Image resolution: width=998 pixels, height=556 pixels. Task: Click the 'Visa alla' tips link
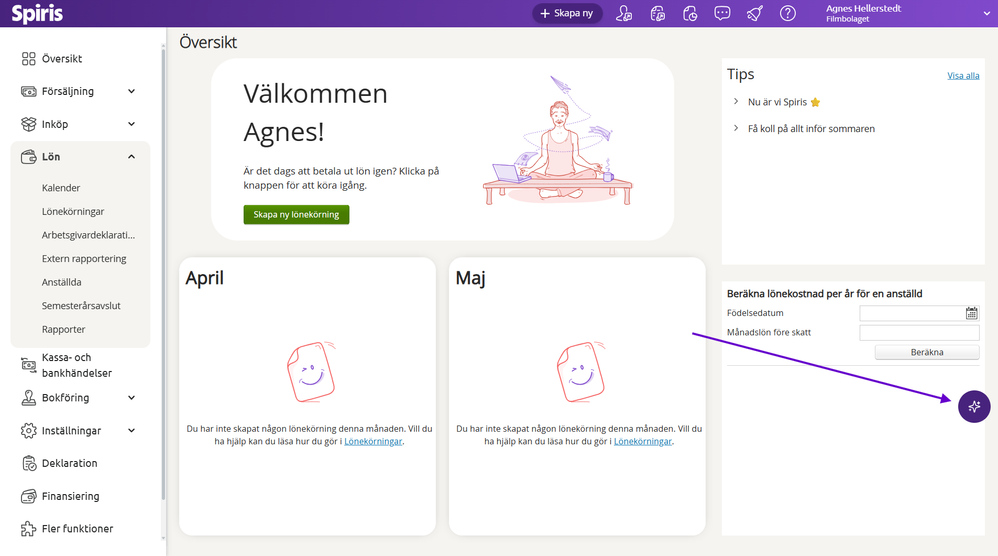(x=963, y=76)
